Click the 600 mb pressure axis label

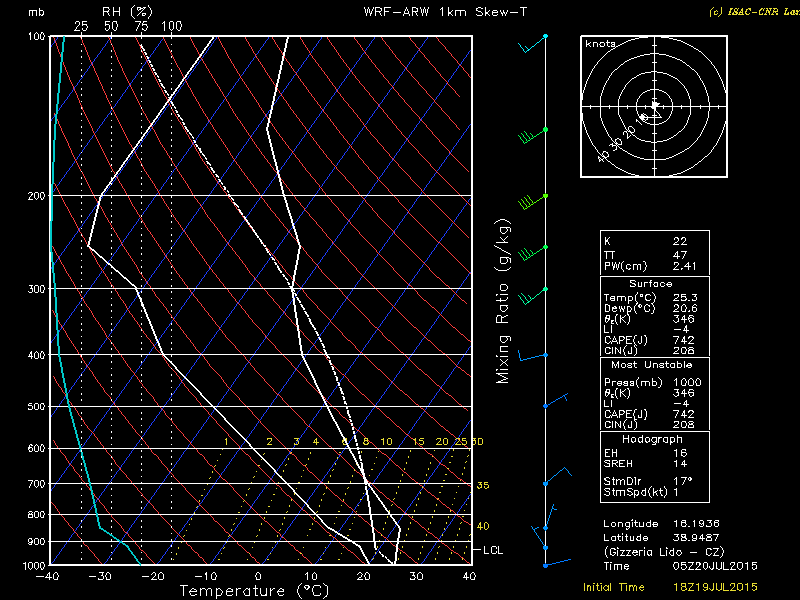point(37,448)
